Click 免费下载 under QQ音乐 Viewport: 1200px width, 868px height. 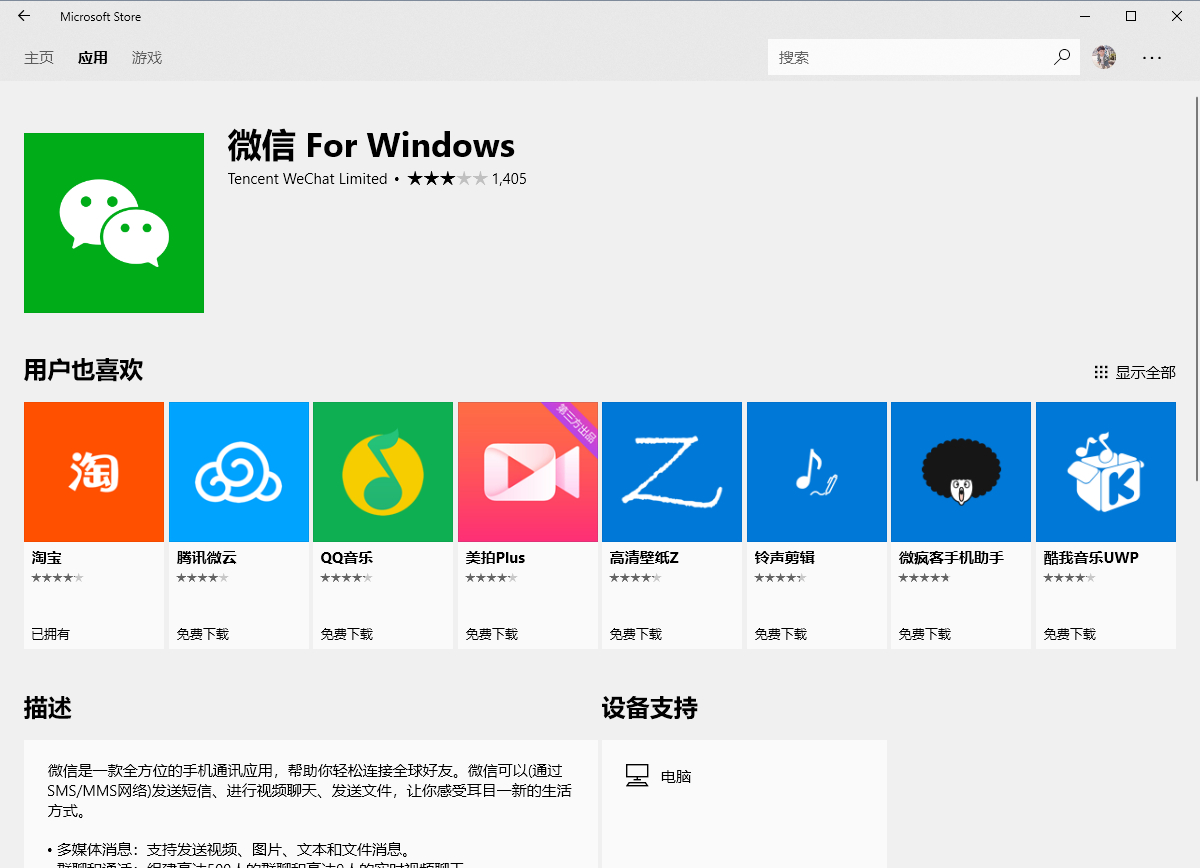[347, 634]
